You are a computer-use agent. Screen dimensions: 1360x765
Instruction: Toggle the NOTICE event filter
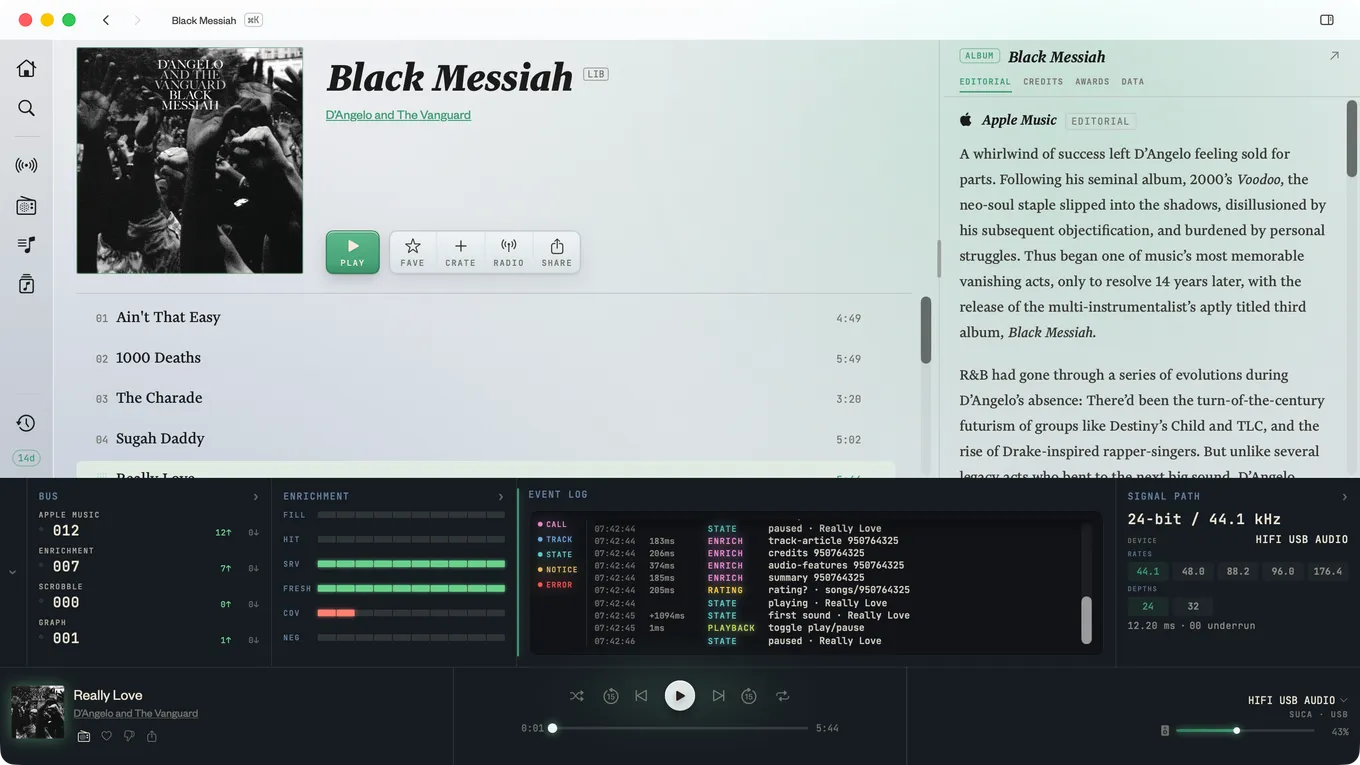(558, 570)
